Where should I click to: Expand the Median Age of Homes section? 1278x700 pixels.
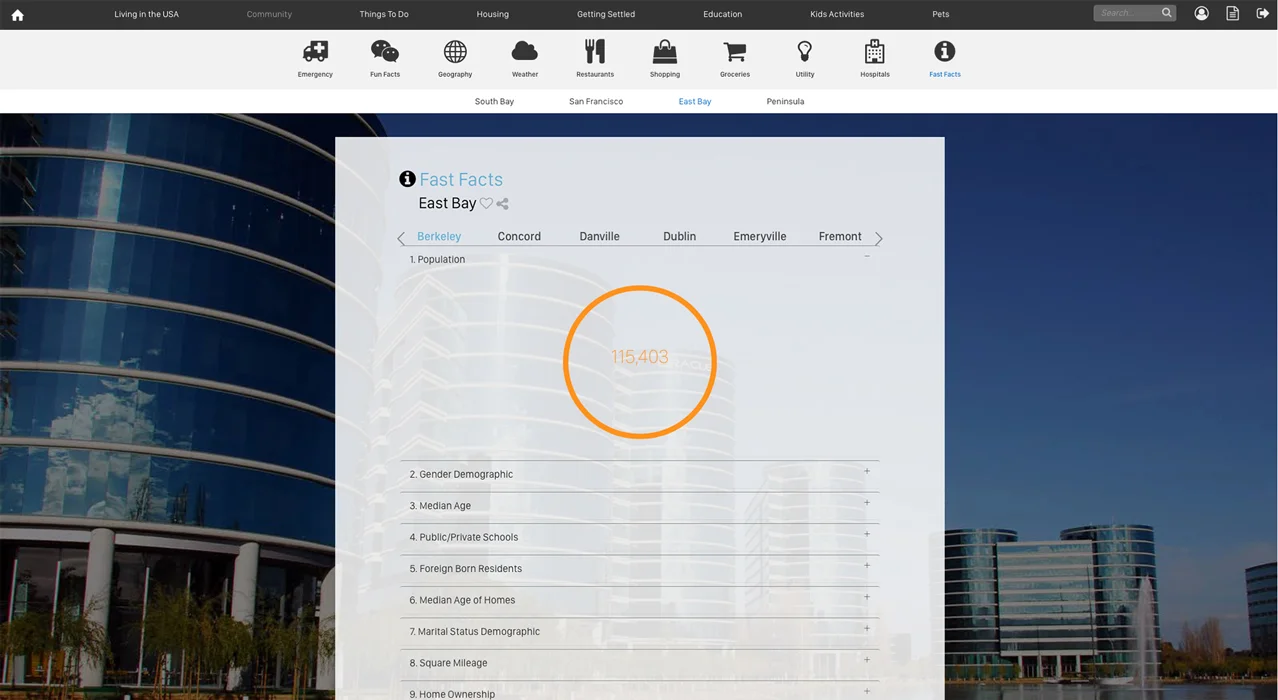[x=867, y=597]
